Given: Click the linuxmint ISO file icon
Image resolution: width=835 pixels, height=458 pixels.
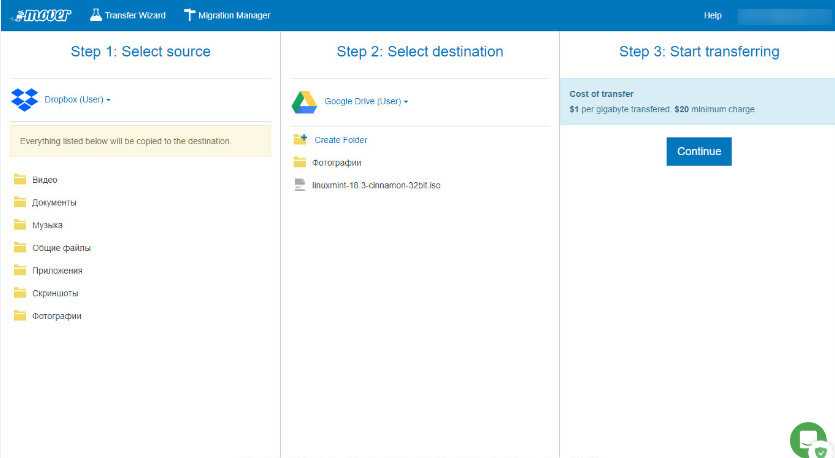Looking at the screenshot, I should [x=299, y=185].
